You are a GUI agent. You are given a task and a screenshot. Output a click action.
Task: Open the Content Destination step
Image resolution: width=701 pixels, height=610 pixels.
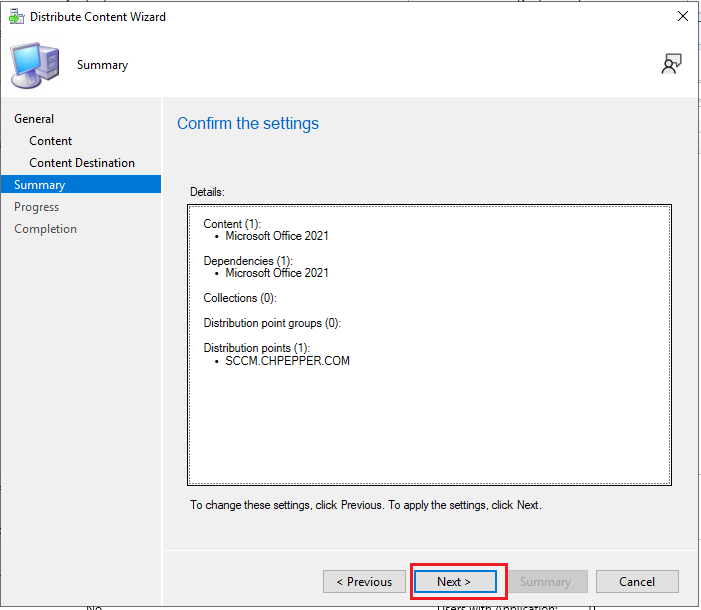82,163
